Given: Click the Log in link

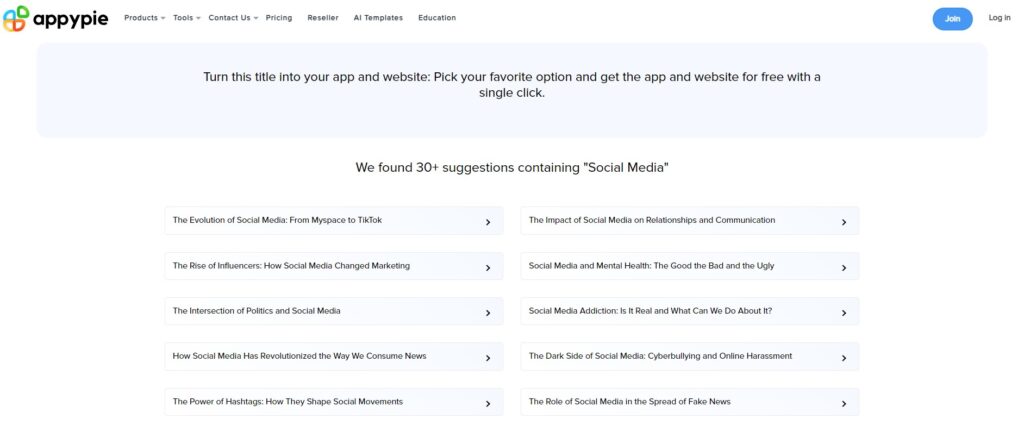Looking at the screenshot, I should point(999,18).
